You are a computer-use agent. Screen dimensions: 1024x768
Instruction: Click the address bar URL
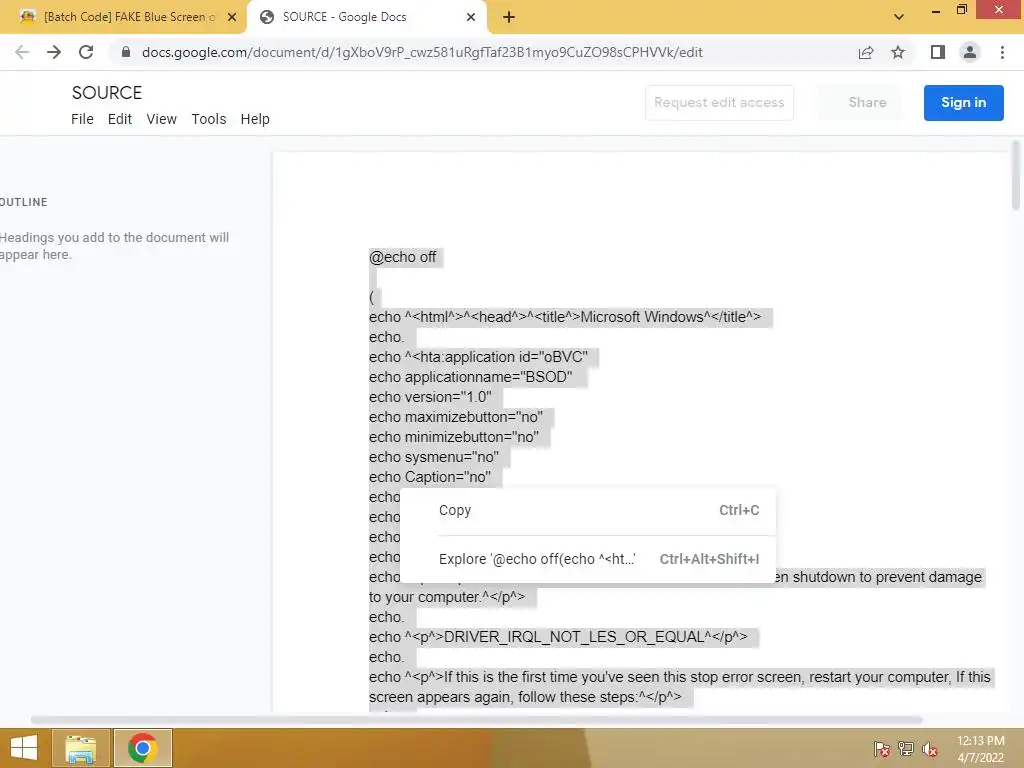pos(422,52)
